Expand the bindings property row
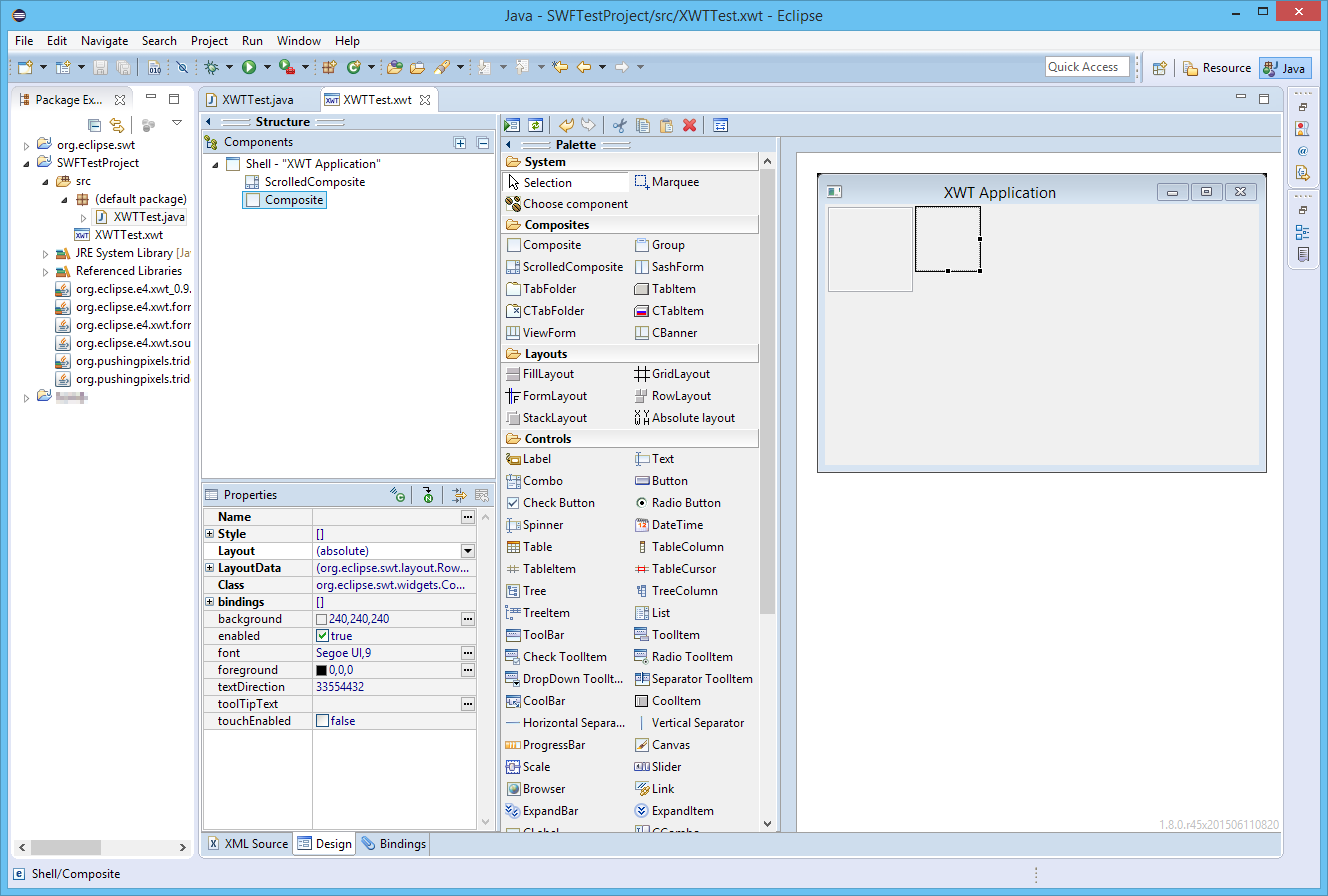1328x896 pixels. point(209,602)
